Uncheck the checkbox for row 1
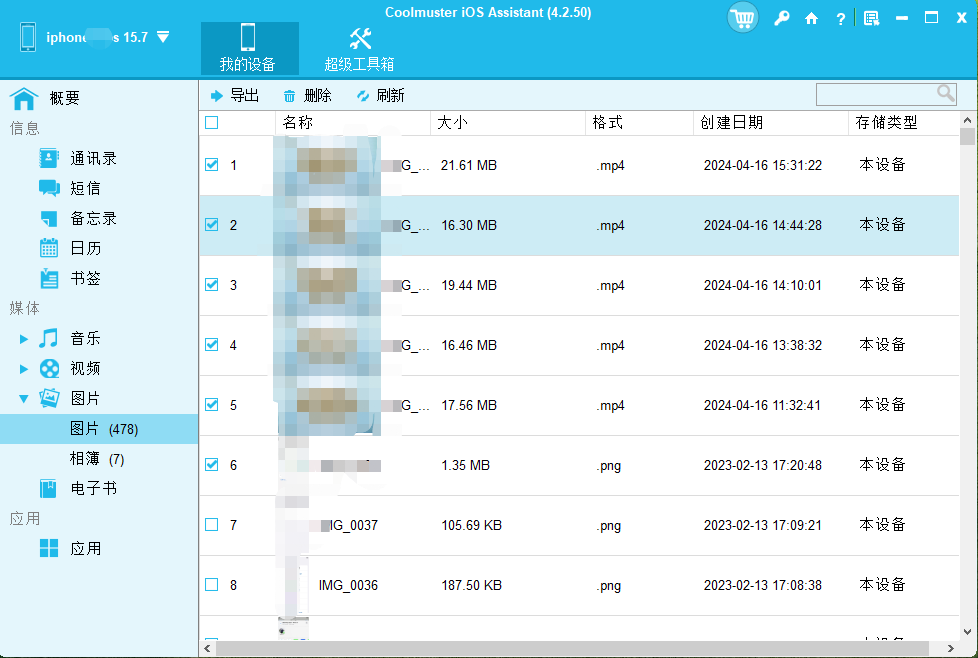 pos(211,165)
